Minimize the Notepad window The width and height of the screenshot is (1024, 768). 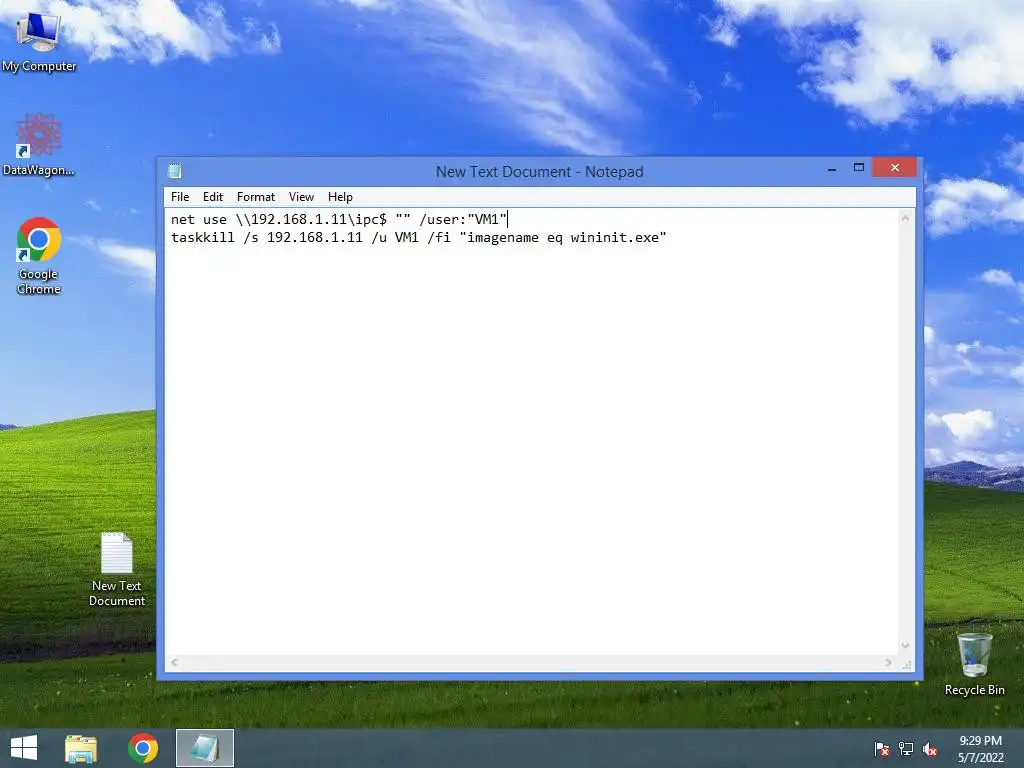tap(831, 168)
